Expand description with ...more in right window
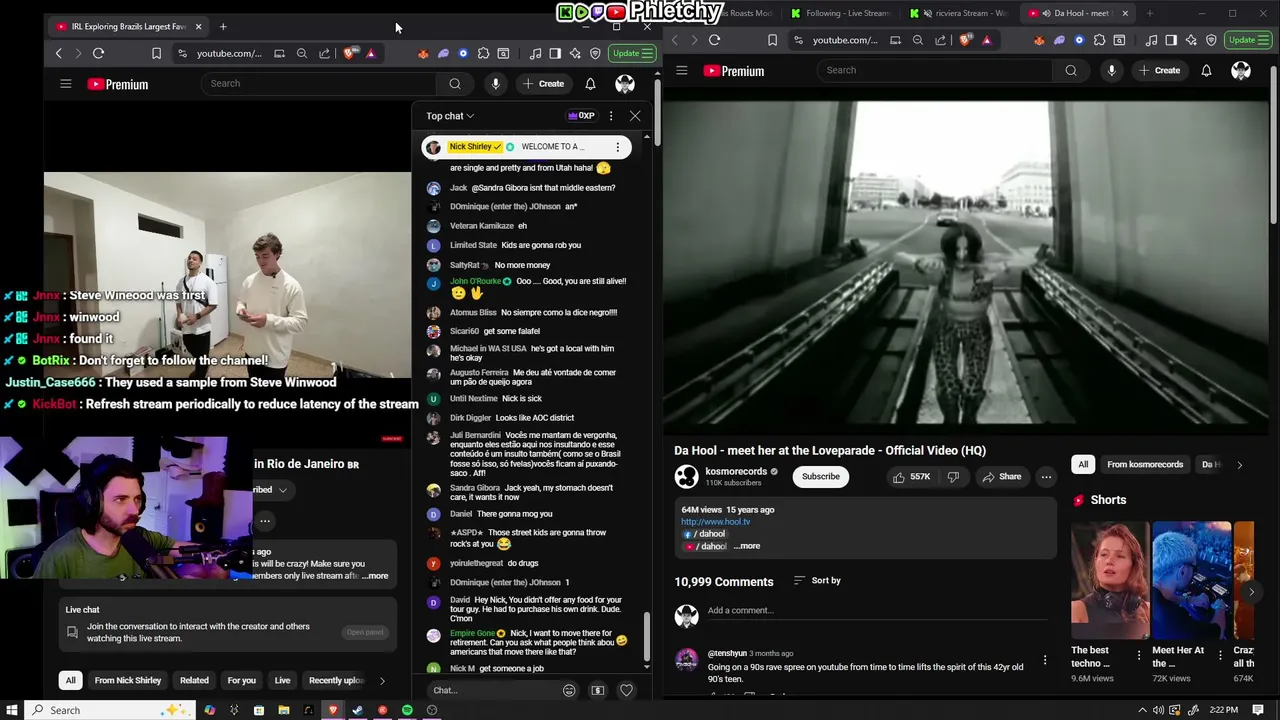 (x=747, y=546)
